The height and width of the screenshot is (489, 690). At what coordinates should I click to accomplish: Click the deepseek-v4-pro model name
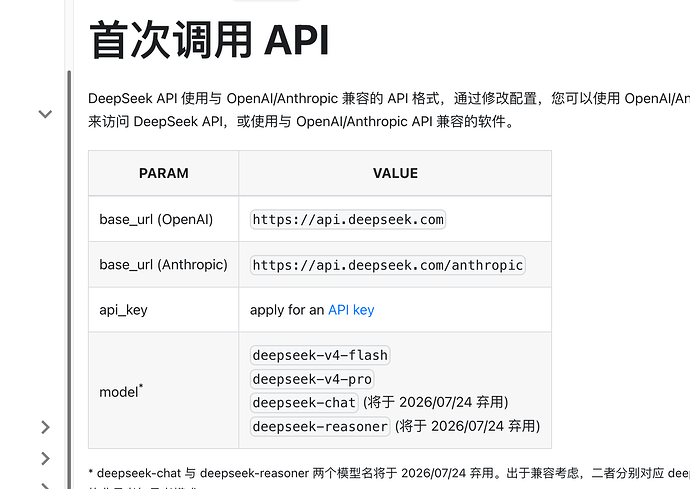312,379
